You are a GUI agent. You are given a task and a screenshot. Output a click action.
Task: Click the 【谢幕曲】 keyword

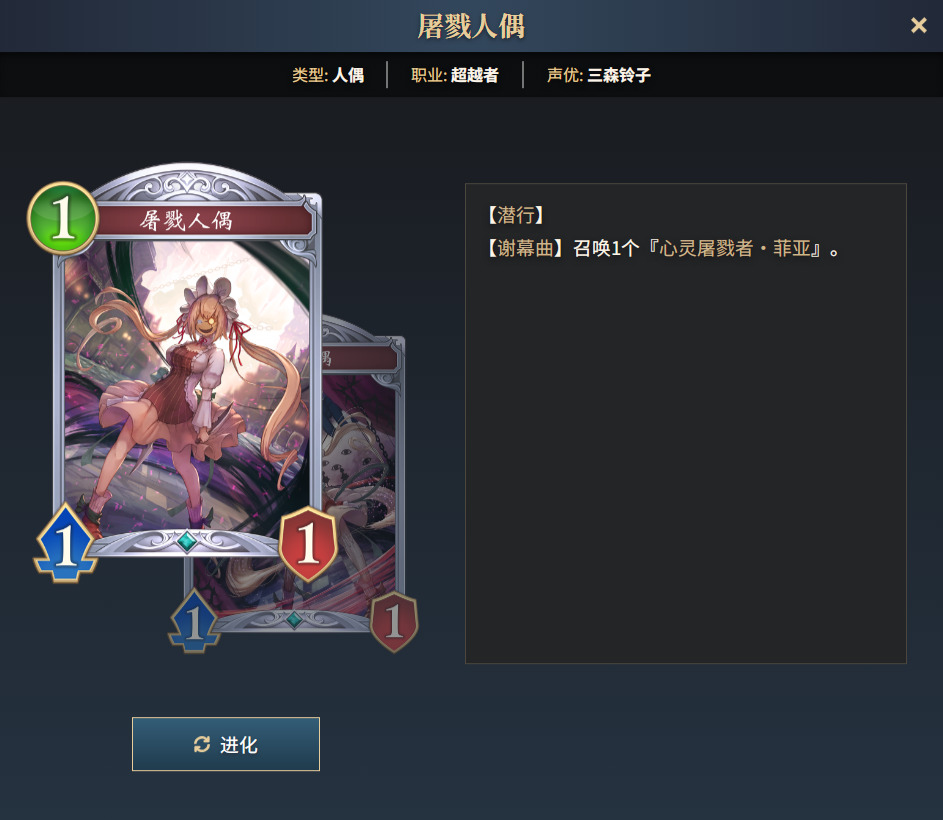click(525, 248)
